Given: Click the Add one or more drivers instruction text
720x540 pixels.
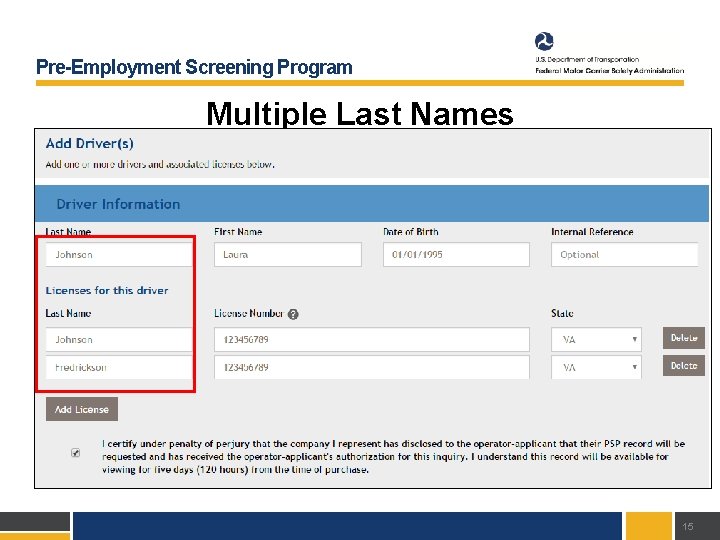Looking at the screenshot, I should (x=160, y=164).
